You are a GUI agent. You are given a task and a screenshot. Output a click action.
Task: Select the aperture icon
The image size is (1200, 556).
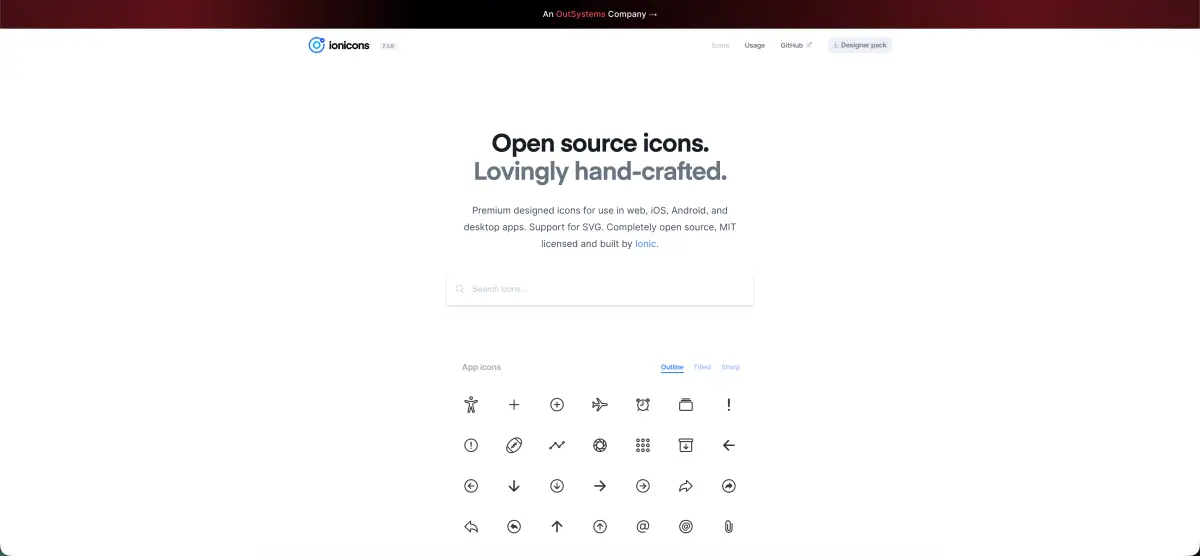600,445
